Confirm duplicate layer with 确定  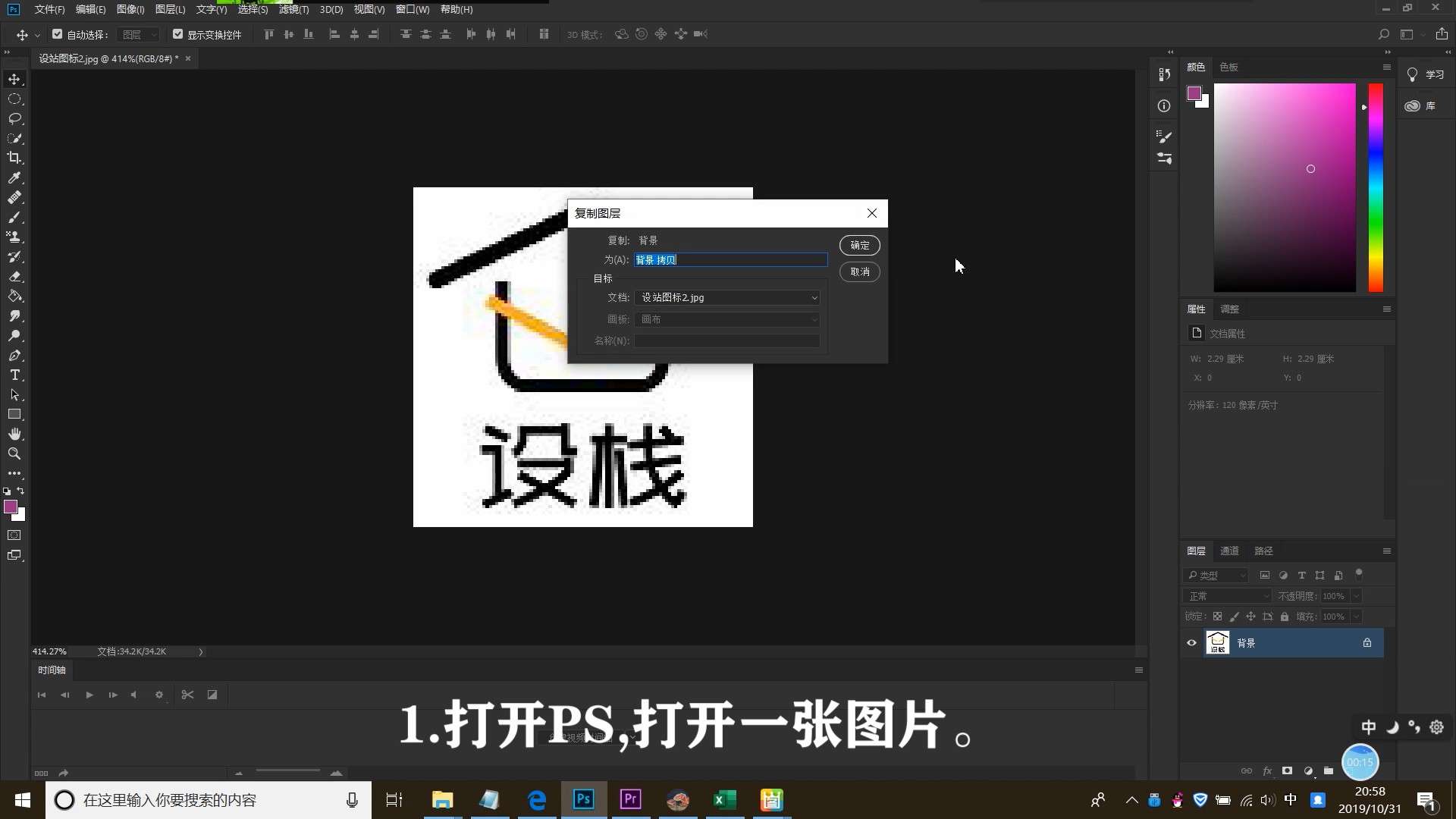860,246
